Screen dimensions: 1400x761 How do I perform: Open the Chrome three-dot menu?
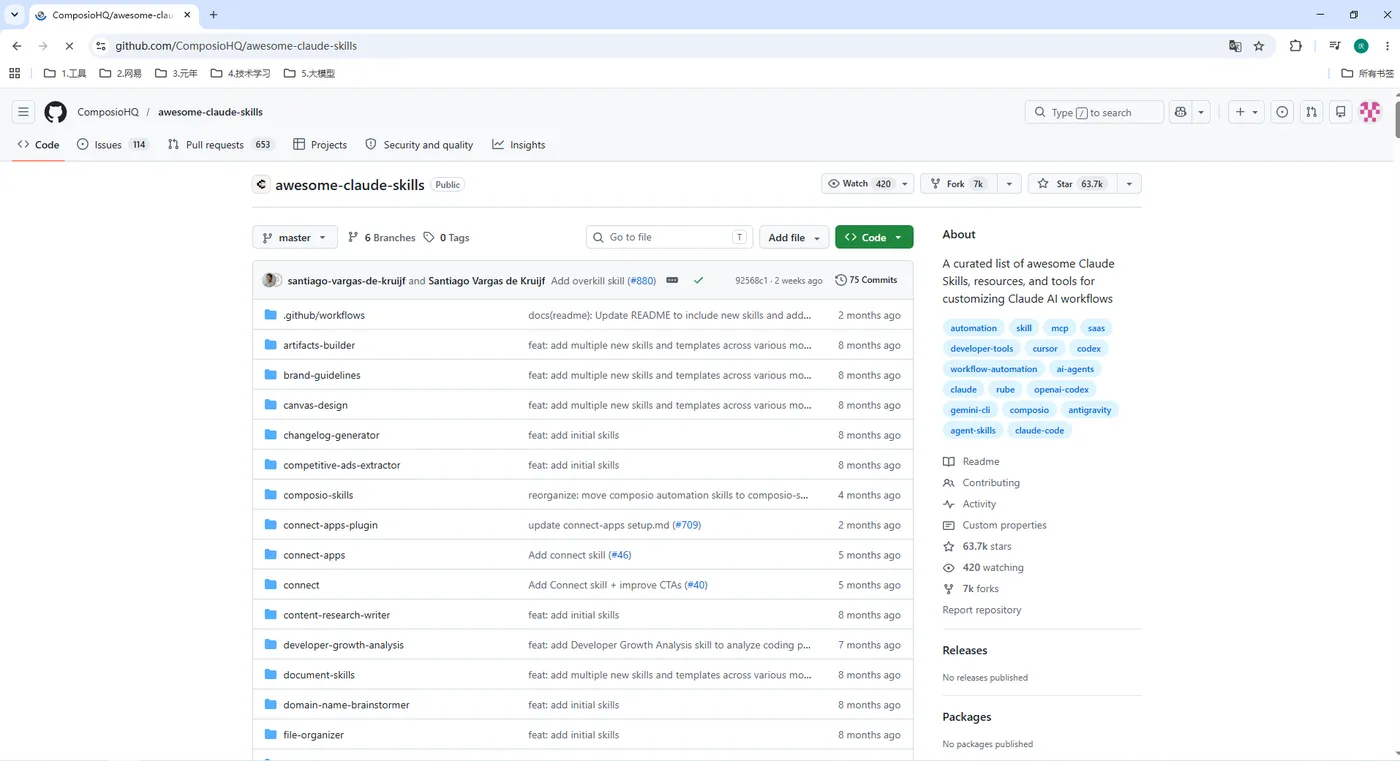tap(1385, 46)
